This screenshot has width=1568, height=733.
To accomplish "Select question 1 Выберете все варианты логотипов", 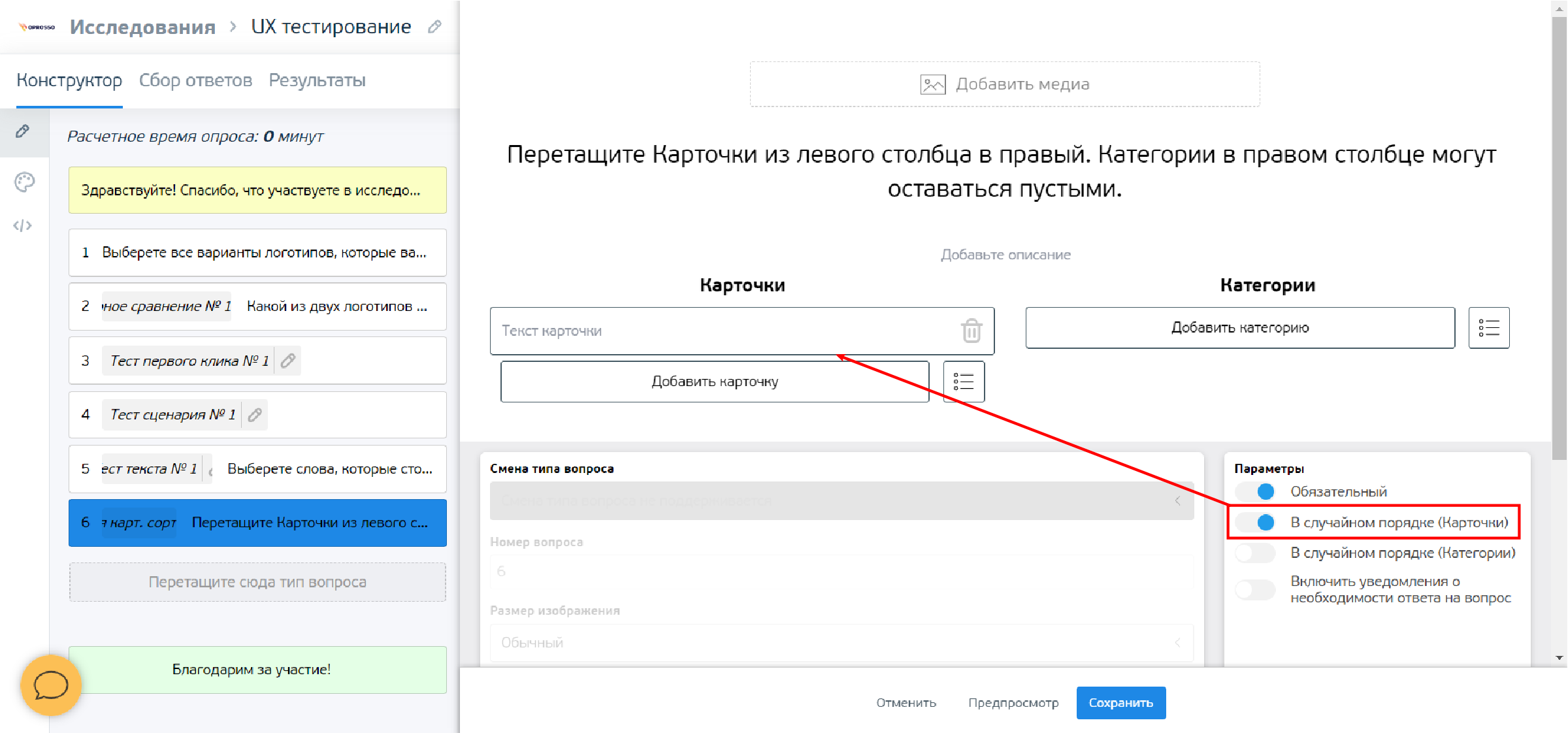I will (x=257, y=252).
